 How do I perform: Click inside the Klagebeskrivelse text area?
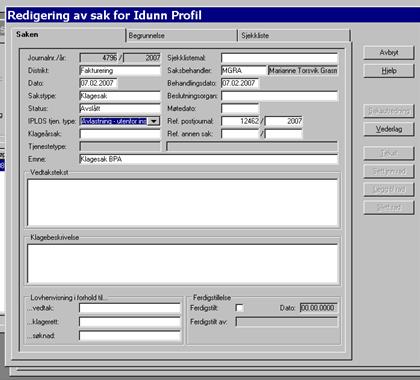[183, 264]
